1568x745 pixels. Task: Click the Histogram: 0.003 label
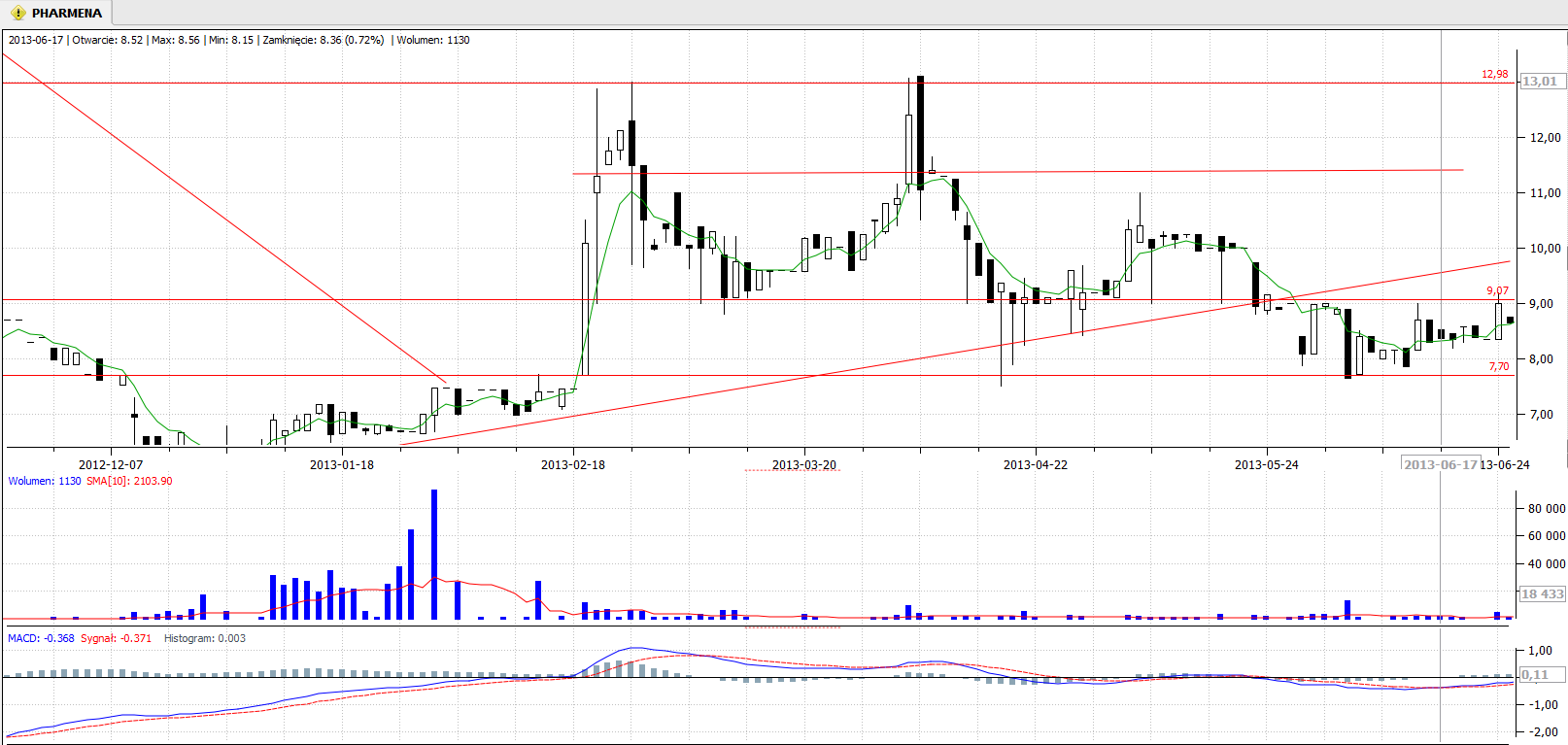[x=204, y=638]
